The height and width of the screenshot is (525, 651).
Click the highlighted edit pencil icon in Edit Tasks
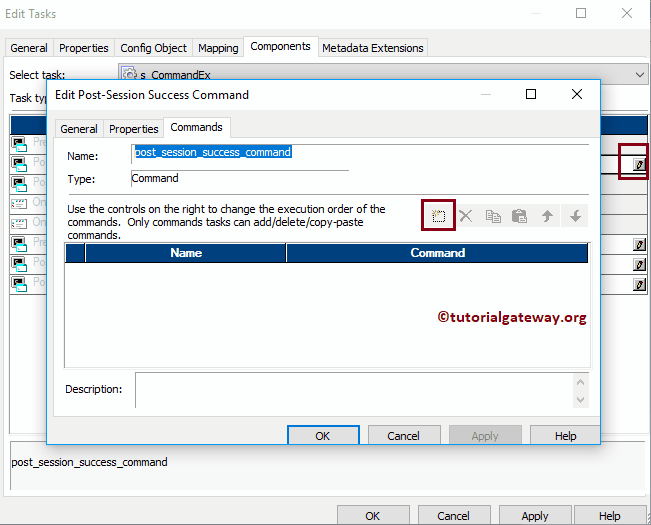click(639, 164)
